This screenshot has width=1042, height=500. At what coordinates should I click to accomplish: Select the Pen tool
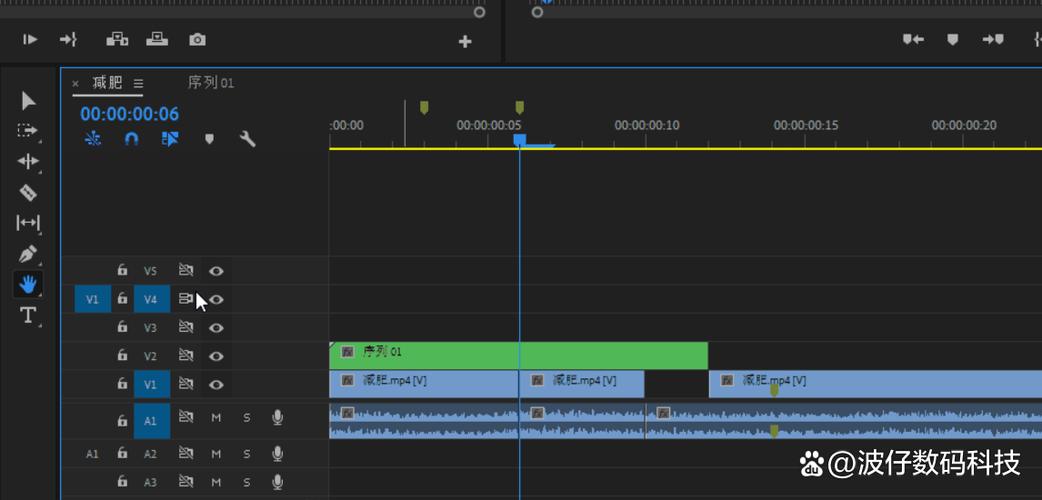click(28, 254)
